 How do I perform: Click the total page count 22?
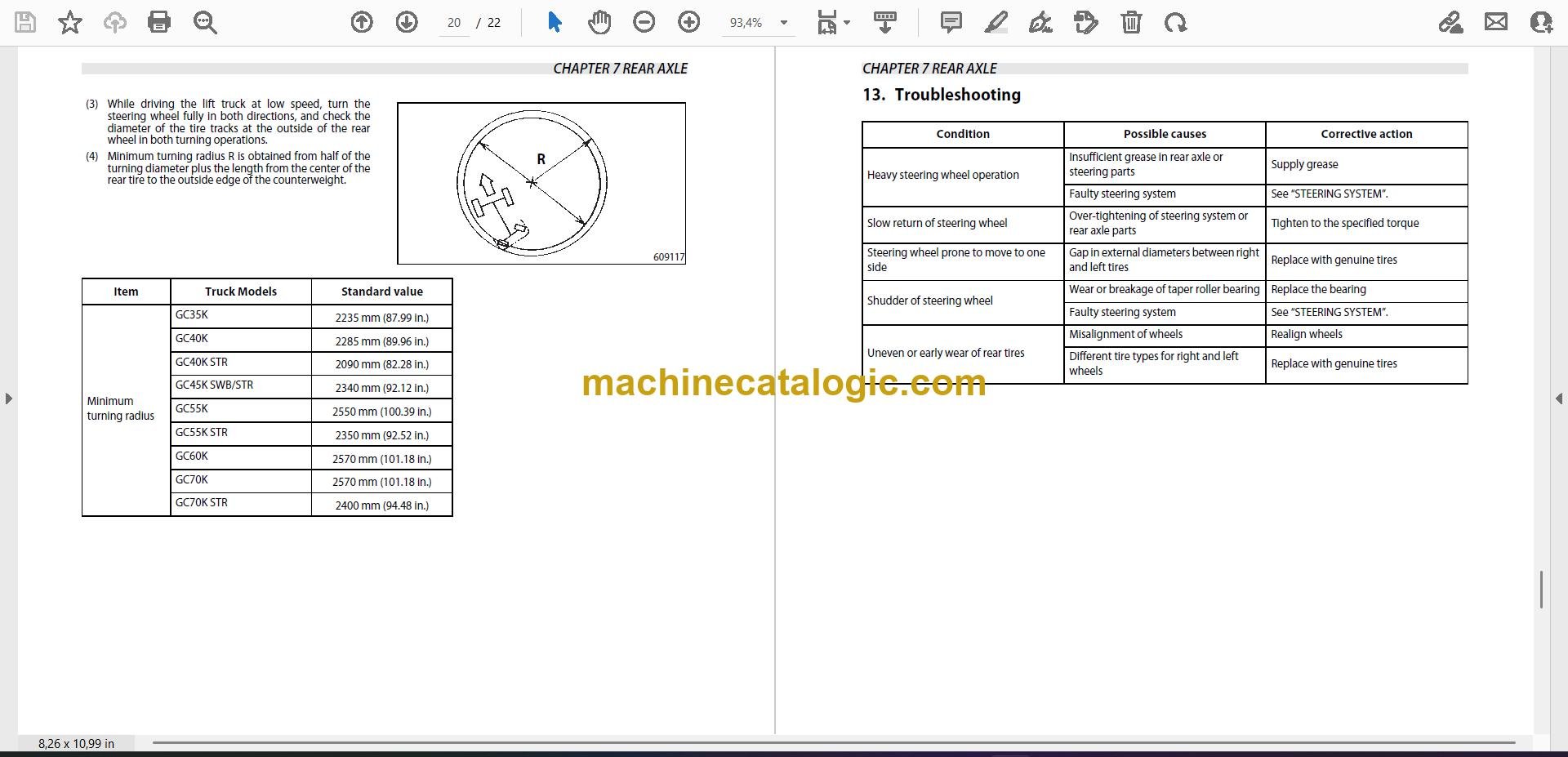click(494, 23)
